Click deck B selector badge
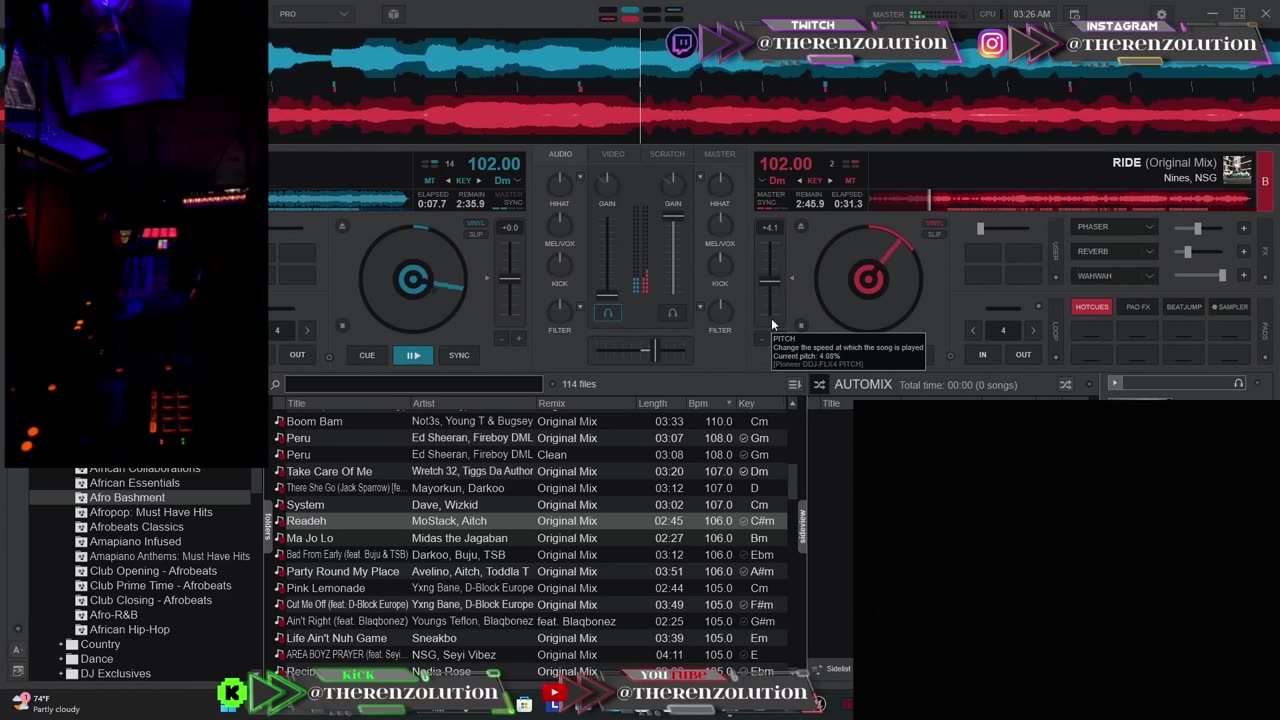Image resolution: width=1280 pixels, height=720 pixels. (1265, 181)
